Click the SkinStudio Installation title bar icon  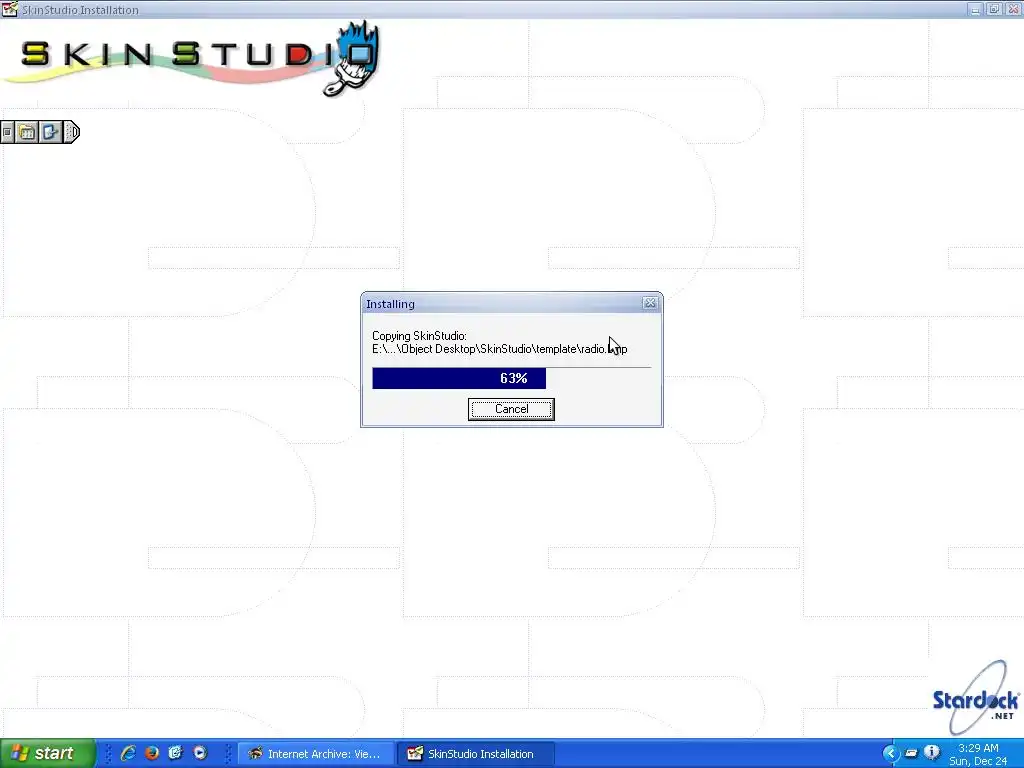(9, 9)
